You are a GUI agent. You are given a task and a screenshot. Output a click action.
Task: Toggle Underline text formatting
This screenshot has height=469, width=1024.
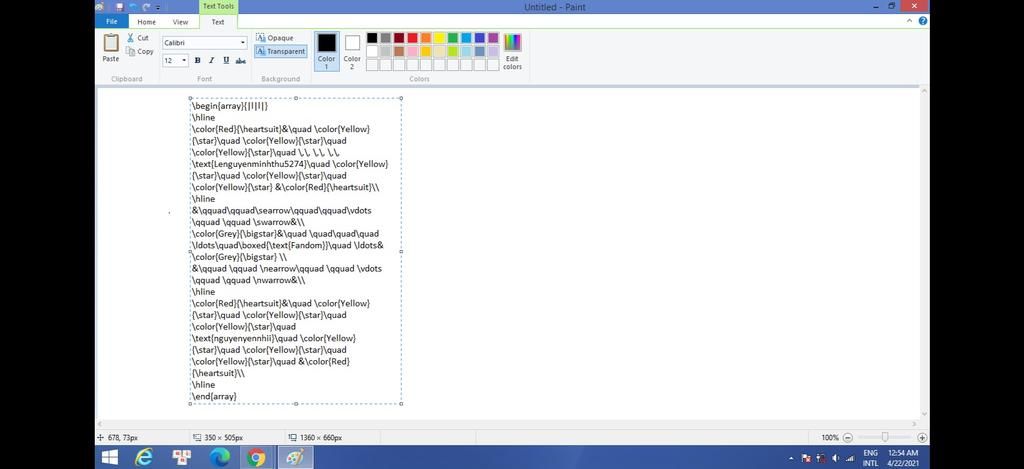coord(226,60)
